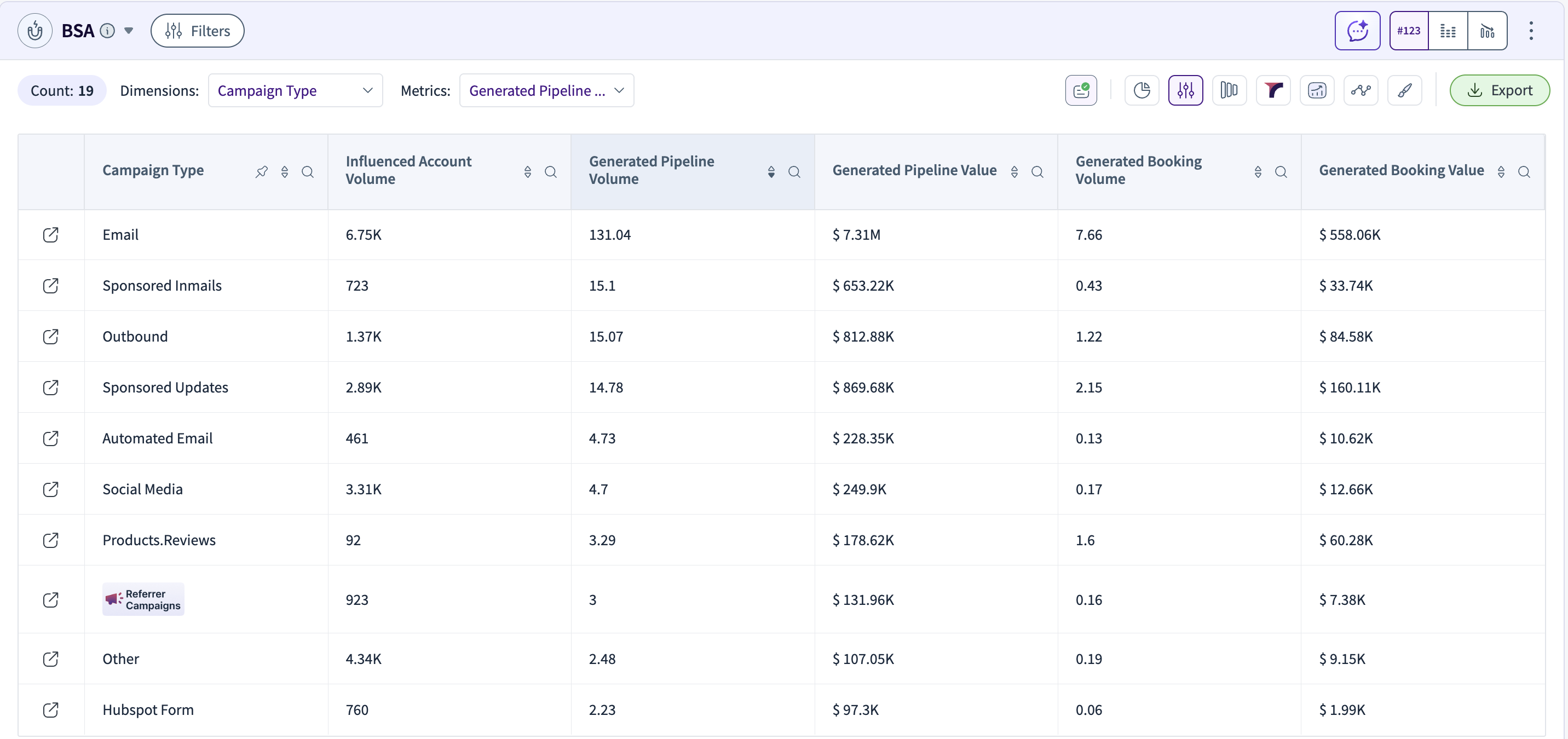The image size is (1568, 739).
Task: Open the AI chat assistant icon
Action: [1357, 31]
